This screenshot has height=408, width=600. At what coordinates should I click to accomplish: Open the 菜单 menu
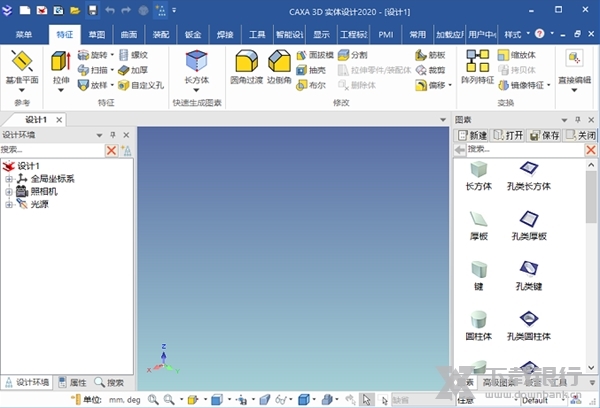[24, 35]
